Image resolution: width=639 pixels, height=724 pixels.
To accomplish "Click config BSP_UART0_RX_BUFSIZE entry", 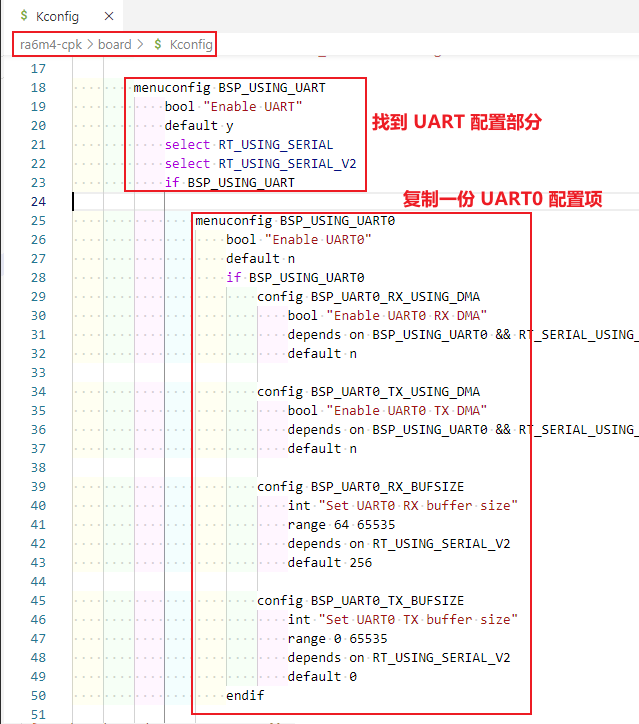I will 360,487.
